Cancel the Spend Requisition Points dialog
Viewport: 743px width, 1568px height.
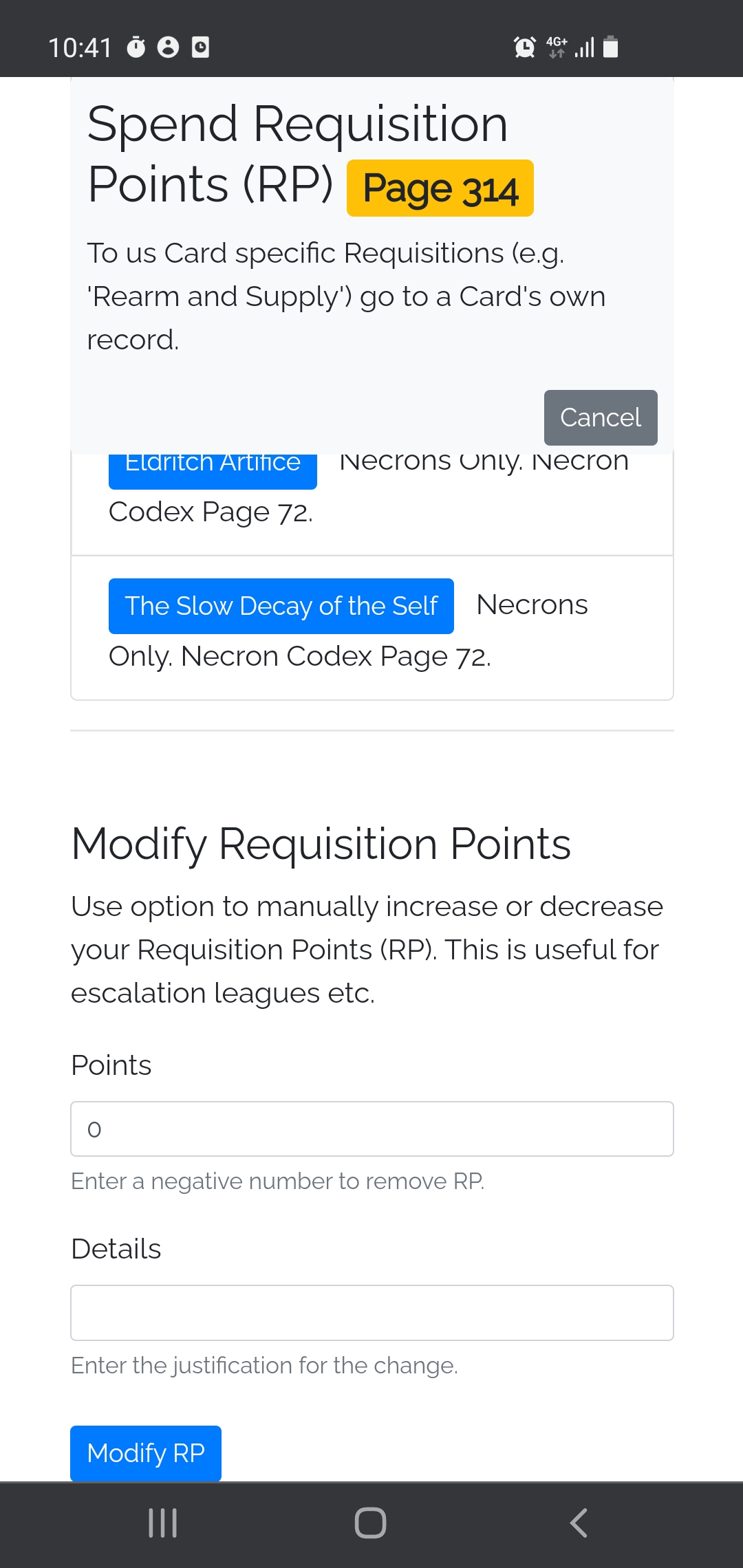pyautogui.click(x=600, y=417)
